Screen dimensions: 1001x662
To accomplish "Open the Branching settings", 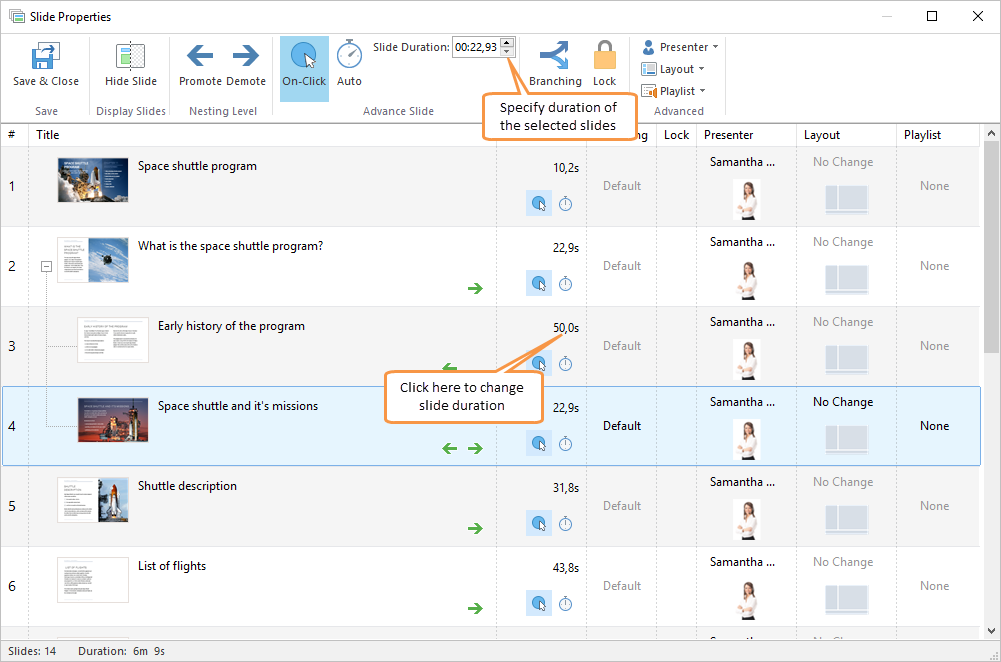I will coord(555,64).
